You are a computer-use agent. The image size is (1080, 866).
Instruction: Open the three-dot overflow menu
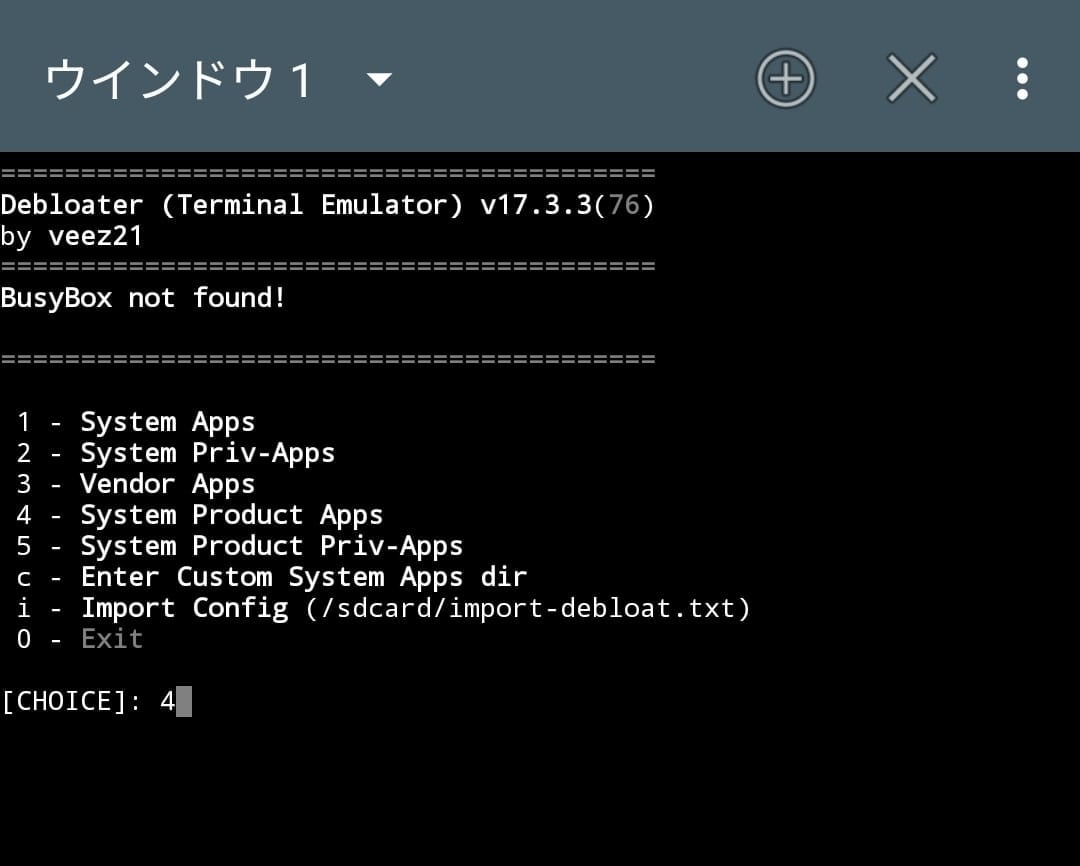pos(1021,78)
